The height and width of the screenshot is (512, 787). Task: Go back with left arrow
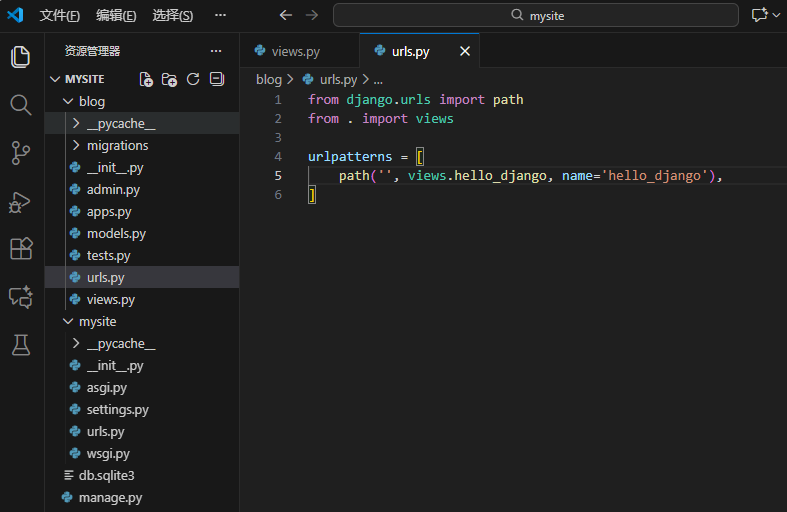tap(286, 15)
